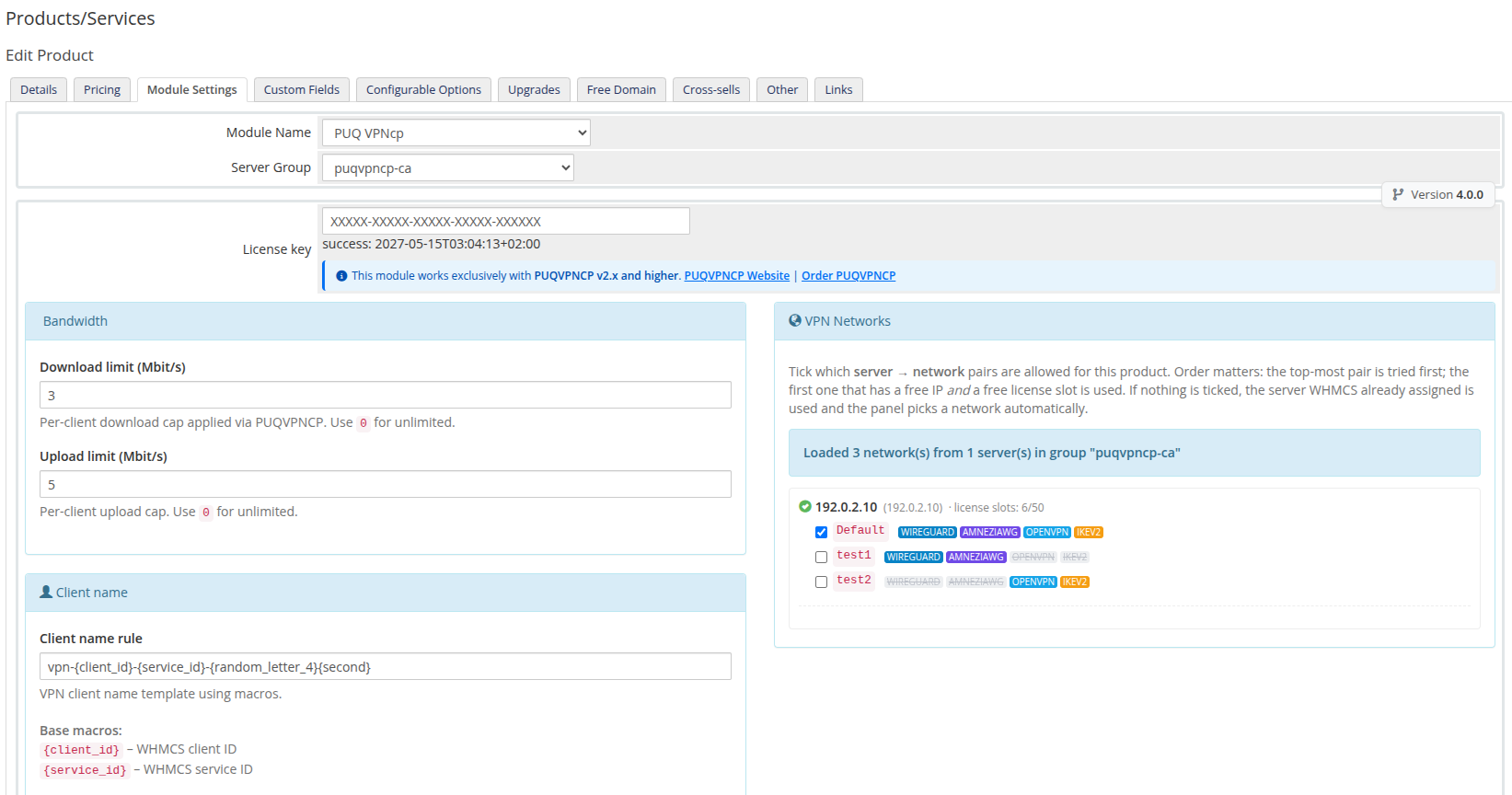Click the "Loaded 3 network(s)" notice

pyautogui.click(x=1135, y=453)
